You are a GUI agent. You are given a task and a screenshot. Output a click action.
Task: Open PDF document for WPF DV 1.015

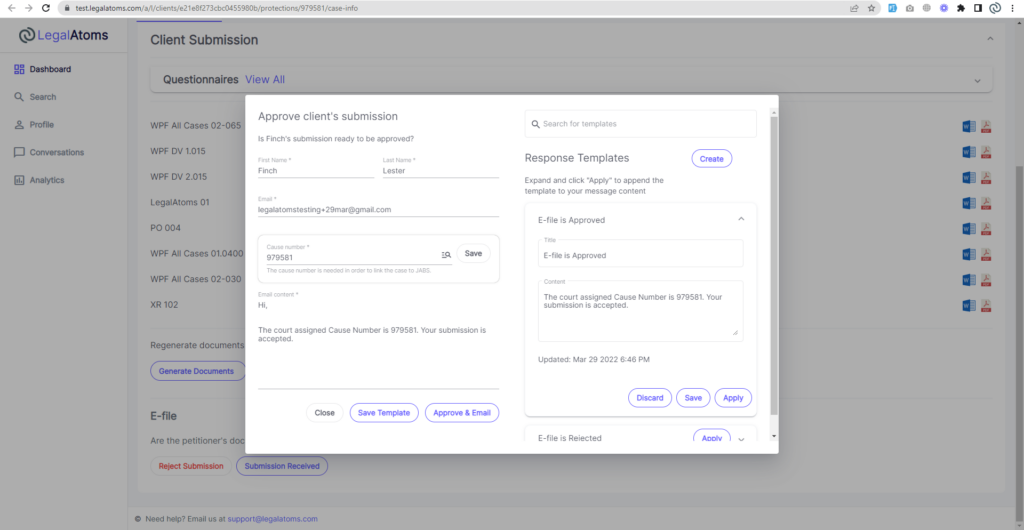pyautogui.click(x=985, y=152)
